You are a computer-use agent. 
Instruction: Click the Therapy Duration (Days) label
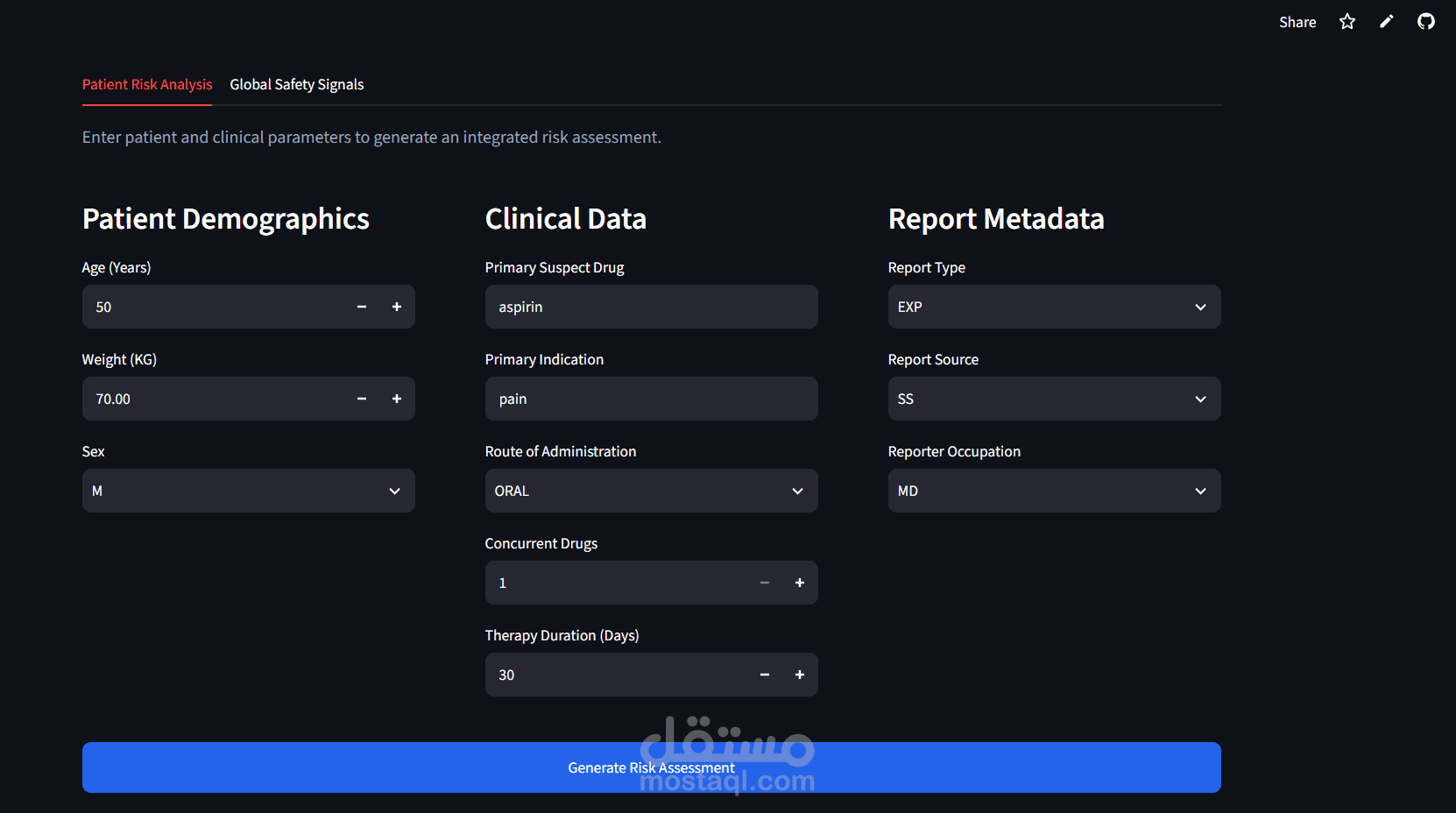pyautogui.click(x=562, y=635)
